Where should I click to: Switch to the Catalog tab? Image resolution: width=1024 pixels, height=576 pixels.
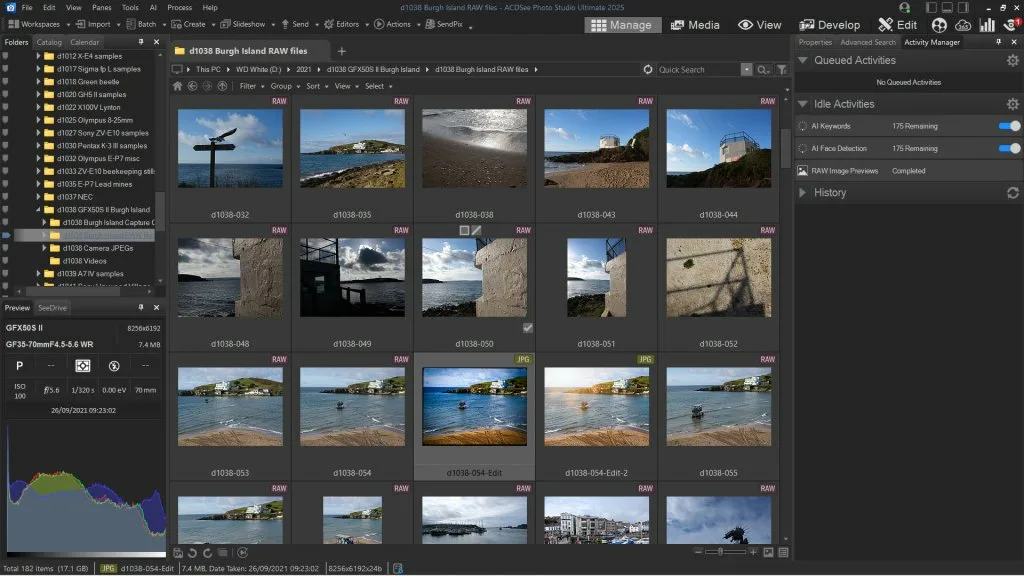point(48,42)
